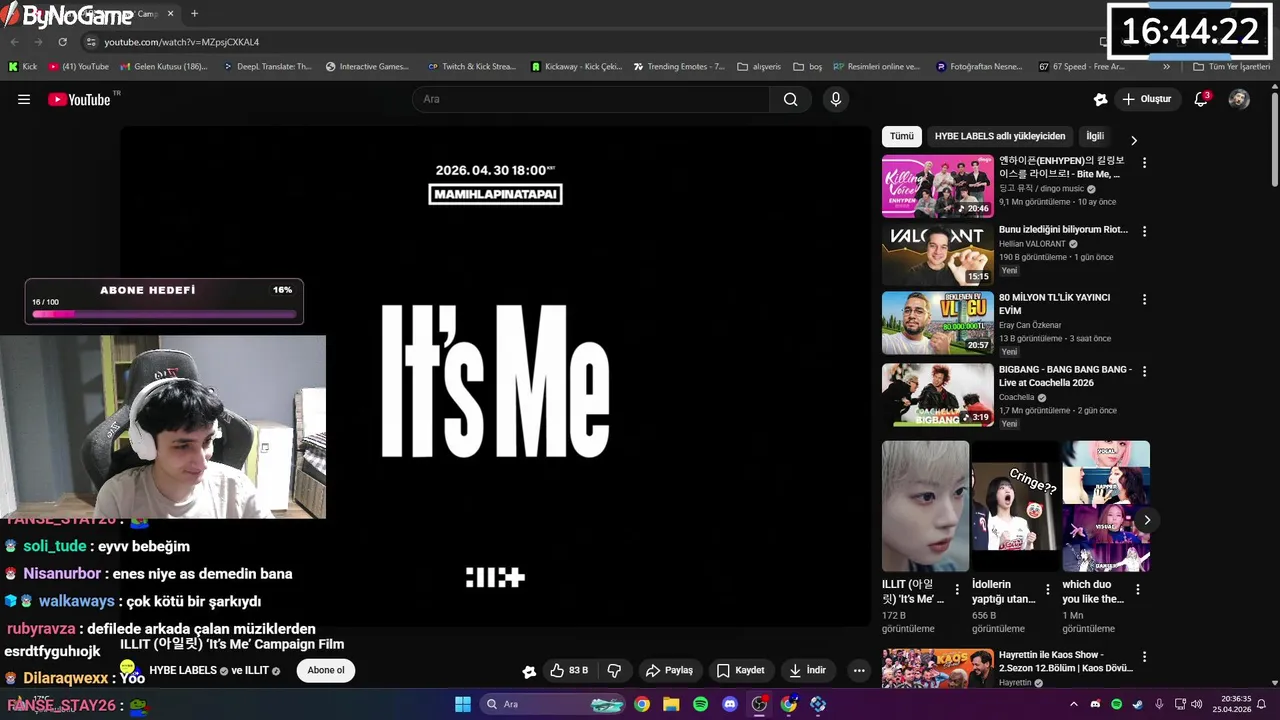Open OBS Studio from the taskbar
Image resolution: width=1280 pixels, height=720 pixels.
(759, 704)
